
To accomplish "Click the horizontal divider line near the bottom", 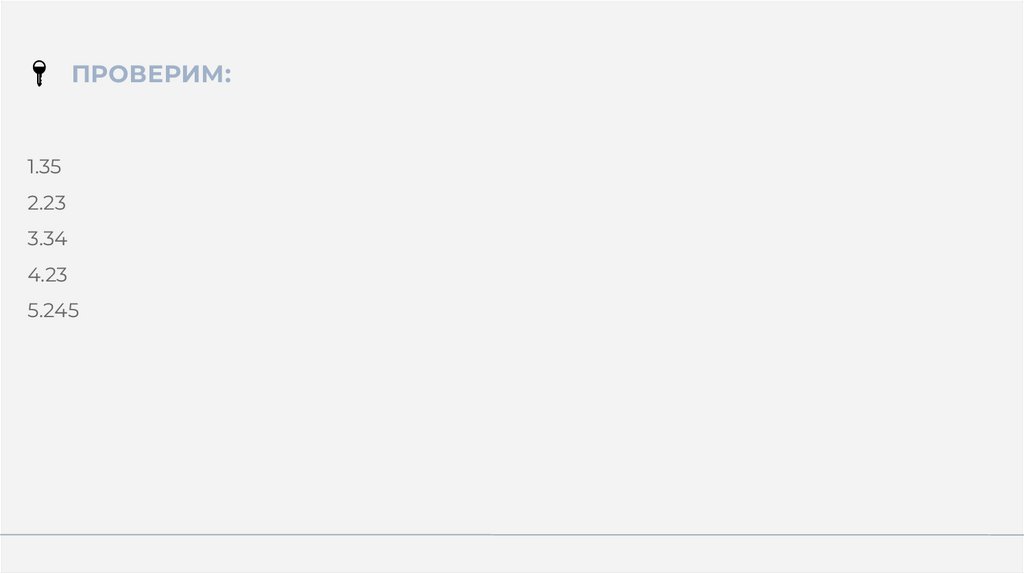I will pos(512,535).
